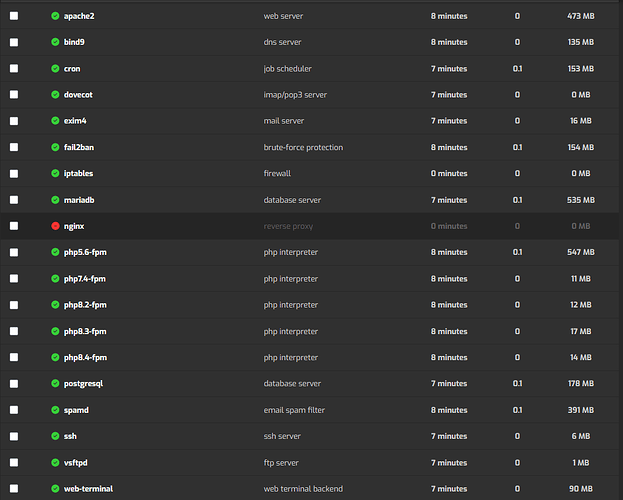623x500 pixels.
Task: Mark the cron service checkbox
Action: click(14, 69)
